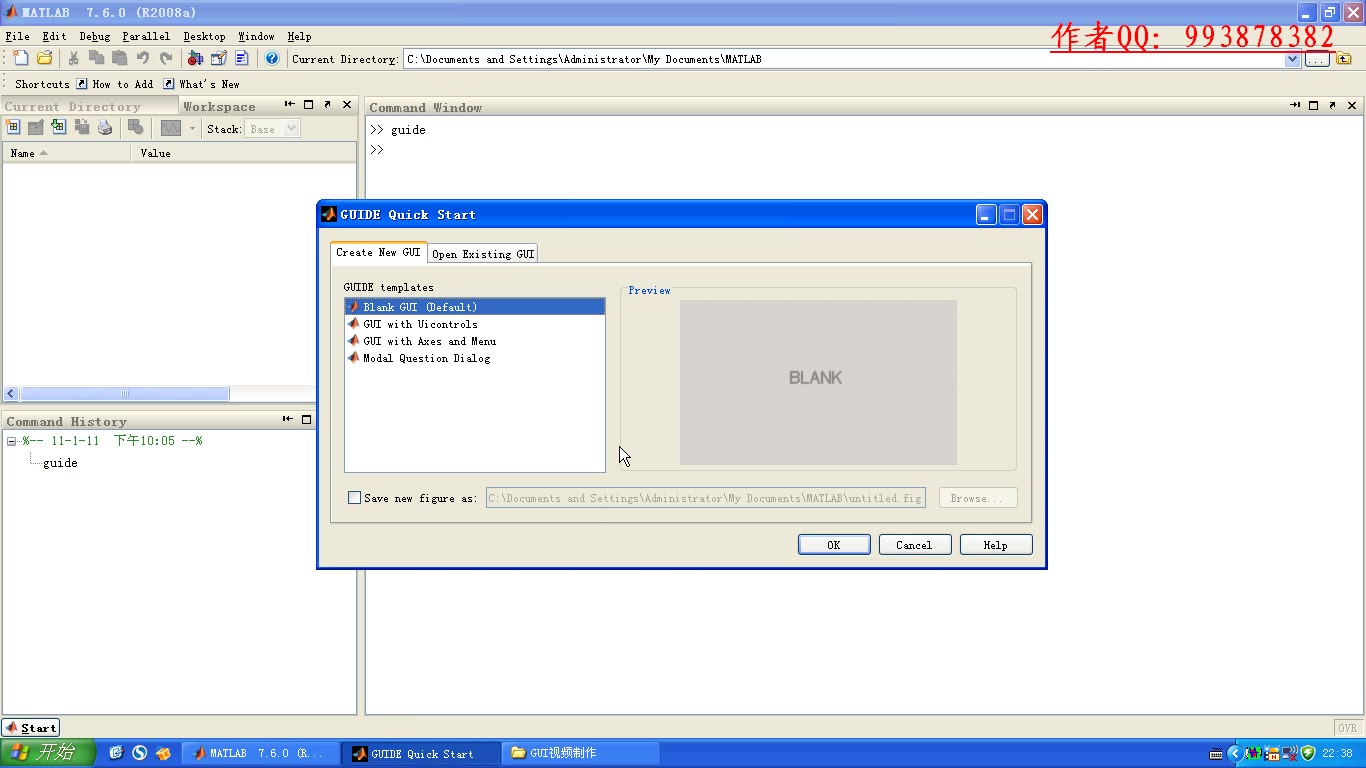Click the Undo arrow icon
This screenshot has height=768, width=1366.
click(x=142, y=59)
